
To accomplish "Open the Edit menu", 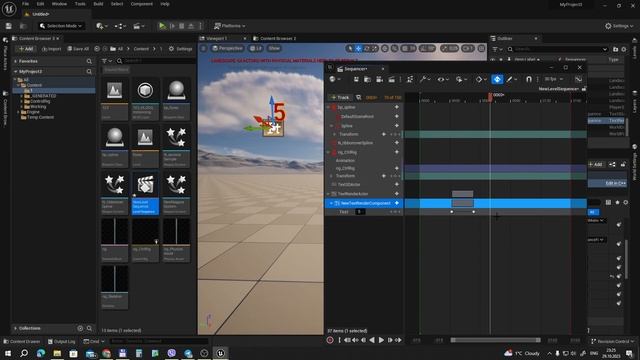I will (40, 4).
